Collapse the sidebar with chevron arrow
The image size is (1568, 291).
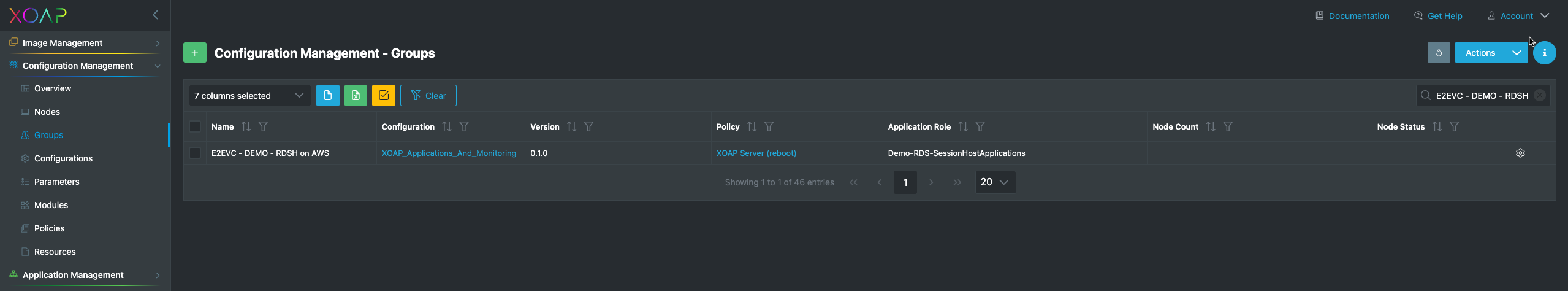point(155,15)
